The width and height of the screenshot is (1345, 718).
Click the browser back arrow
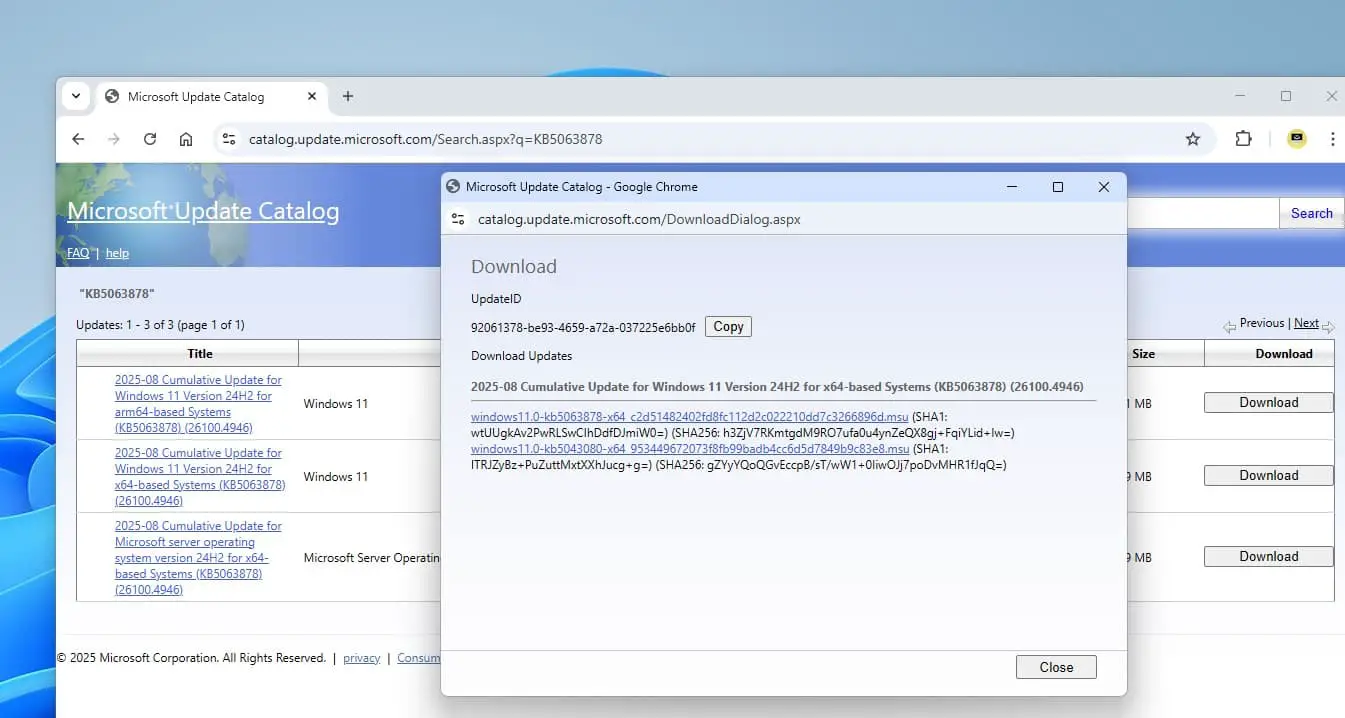coord(78,139)
